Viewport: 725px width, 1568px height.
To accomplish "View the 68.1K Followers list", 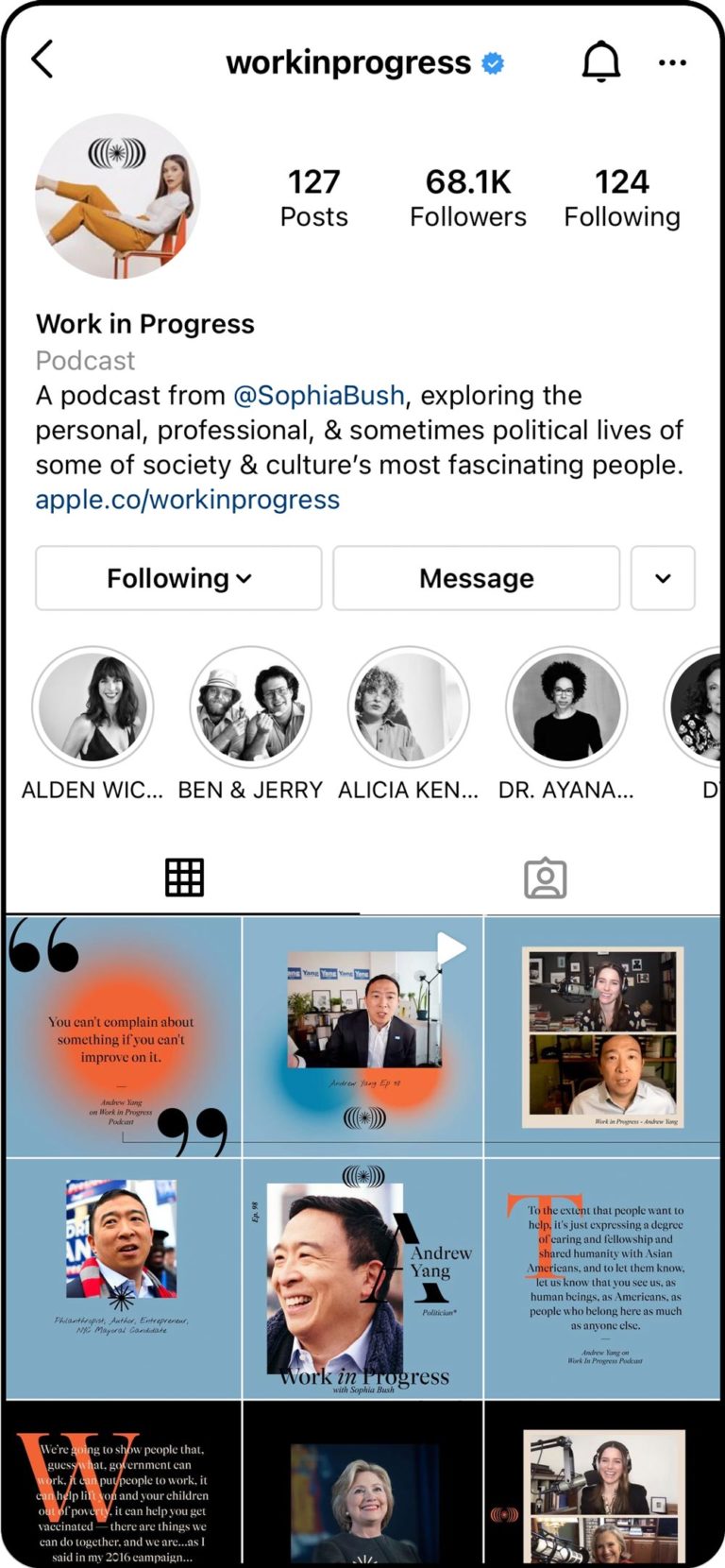I will click(468, 197).
